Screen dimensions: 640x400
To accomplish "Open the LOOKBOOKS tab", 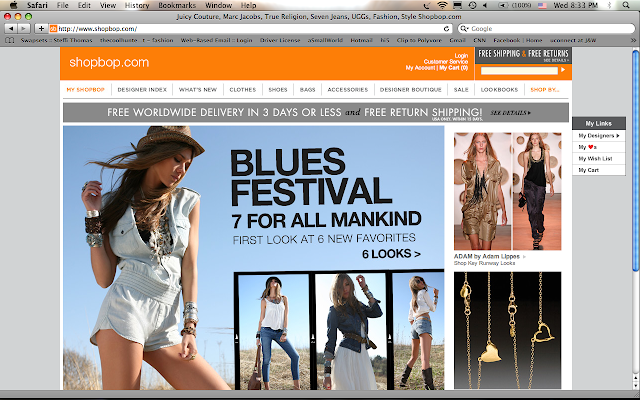I will pos(499,89).
